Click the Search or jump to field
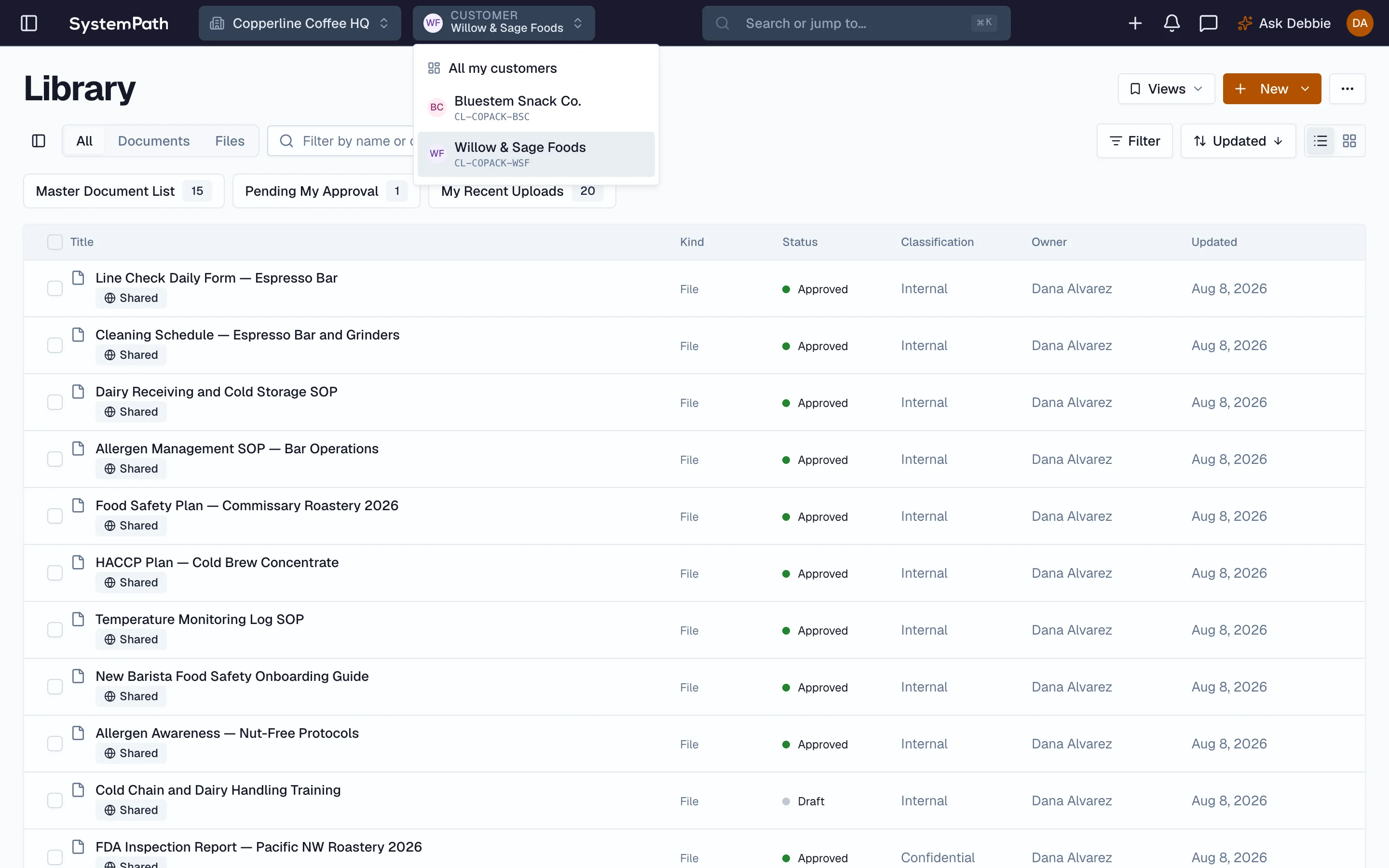This screenshot has height=868, width=1389. (856, 24)
